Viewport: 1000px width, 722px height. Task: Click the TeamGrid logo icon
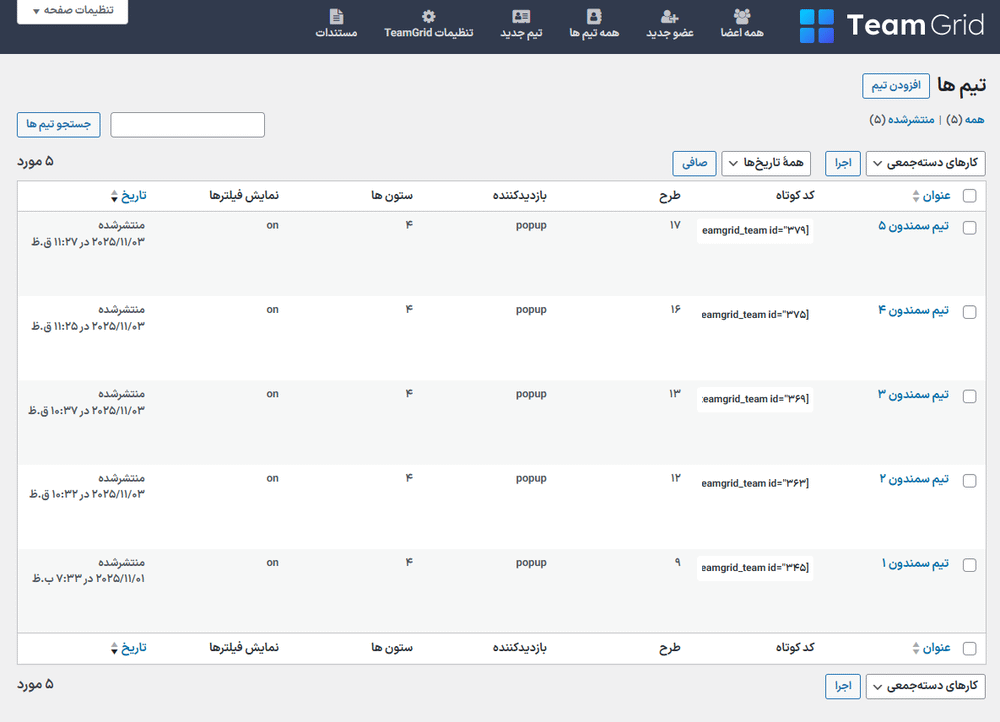pos(816,26)
